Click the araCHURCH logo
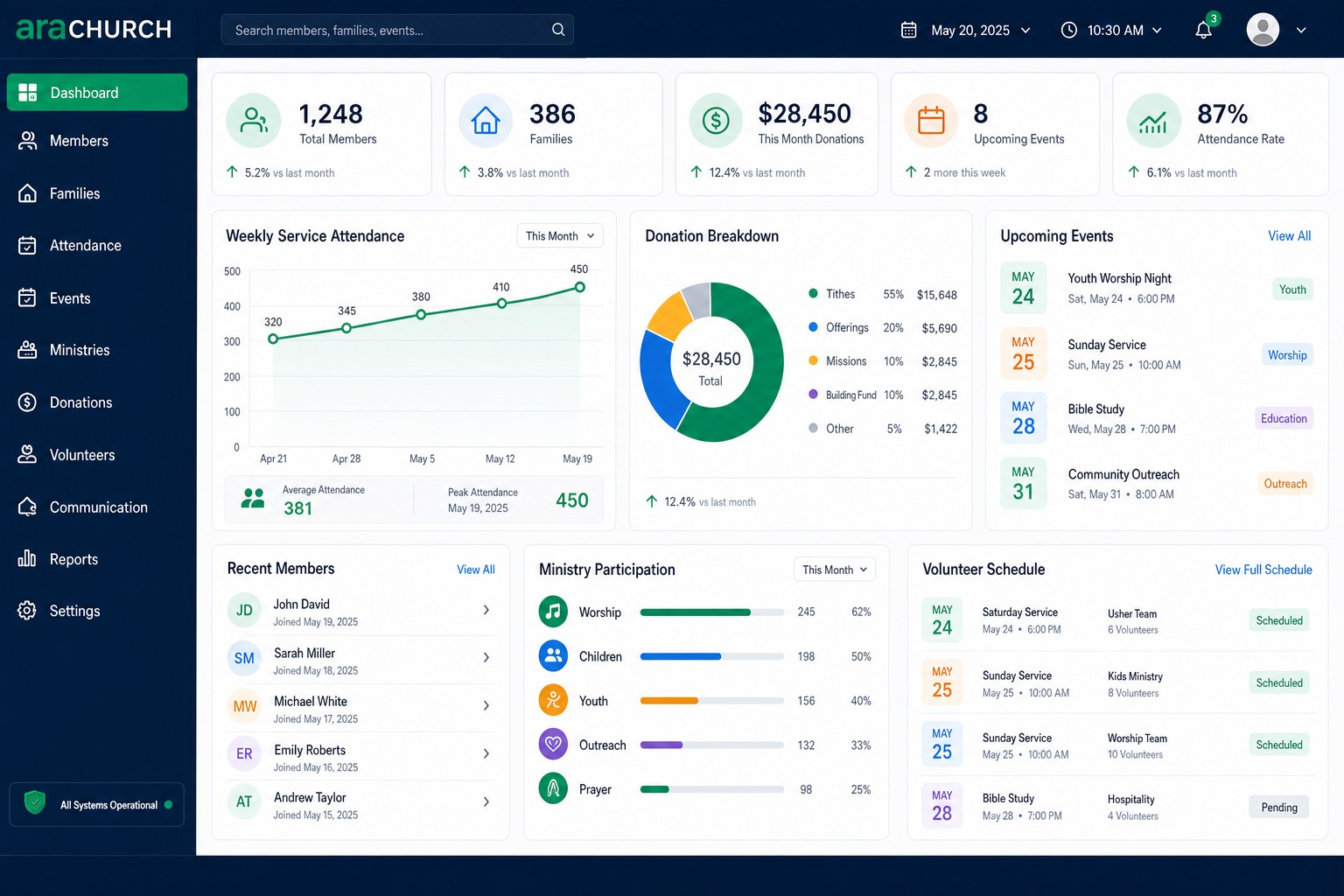 pyautogui.click(x=94, y=29)
